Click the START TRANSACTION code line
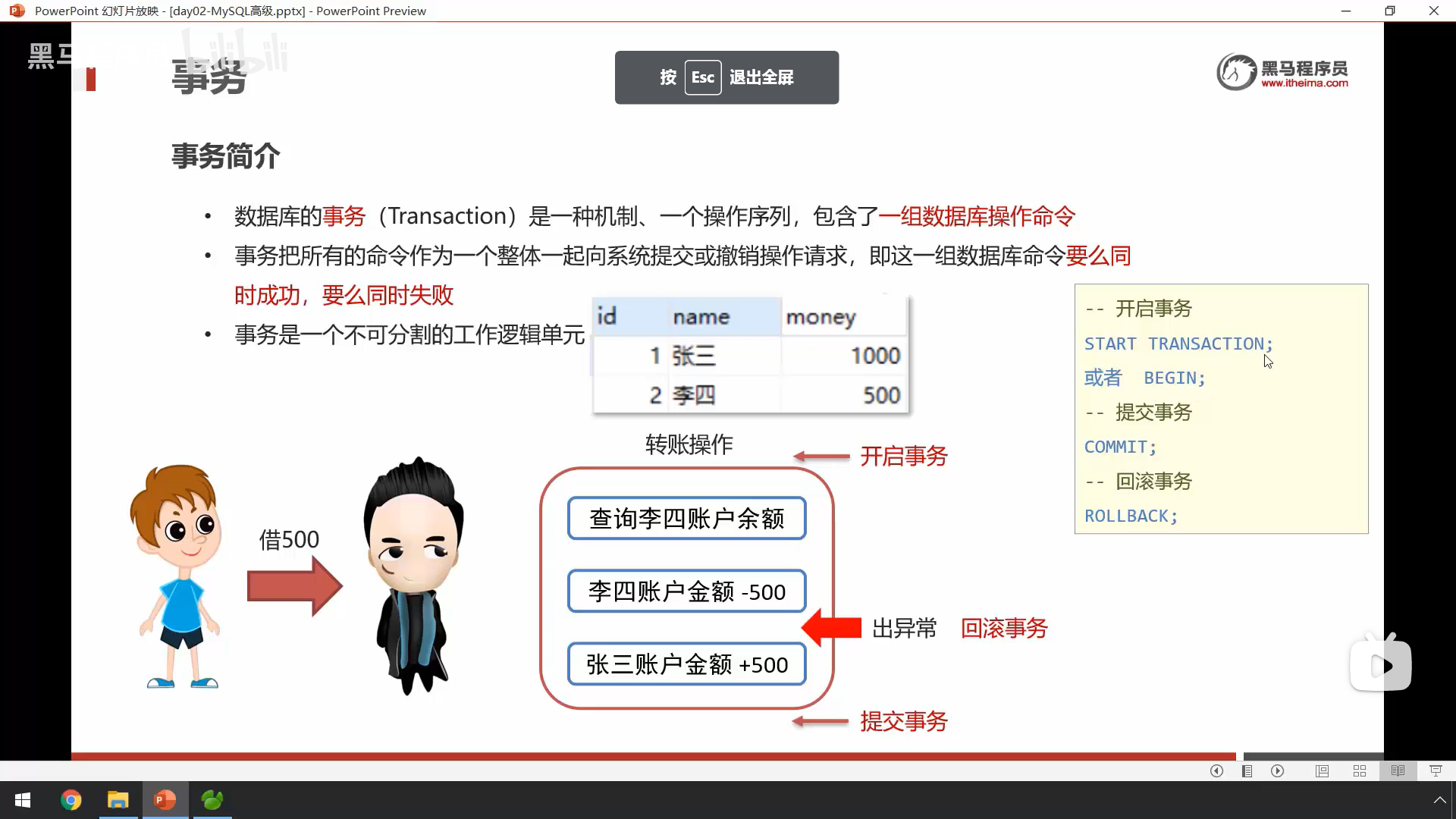 1178,344
